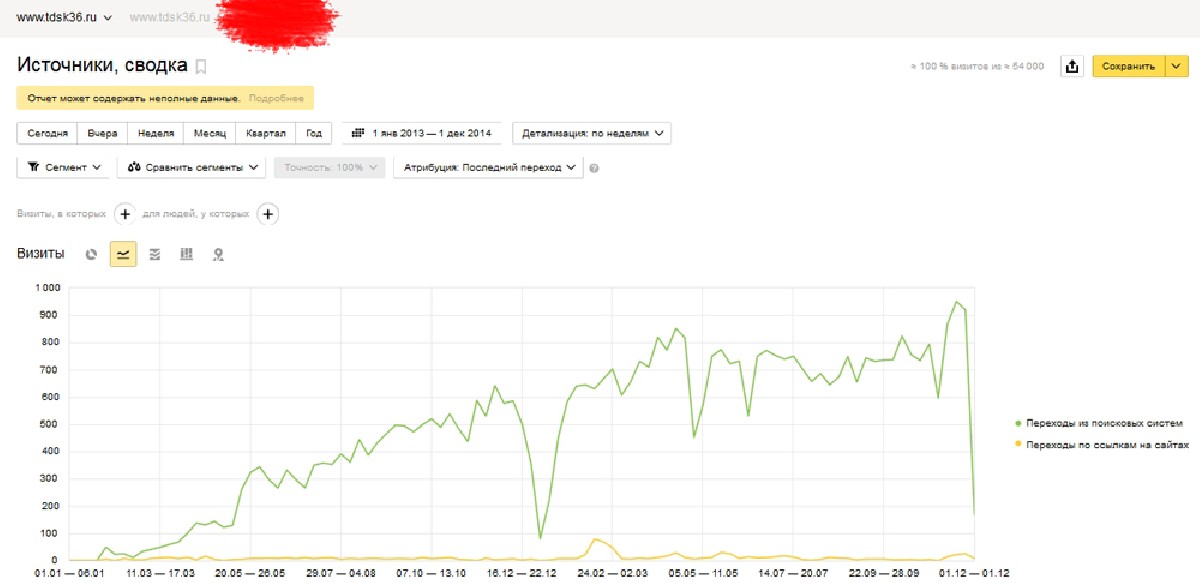
Task: Select Вчера period tab
Action: 102,133
